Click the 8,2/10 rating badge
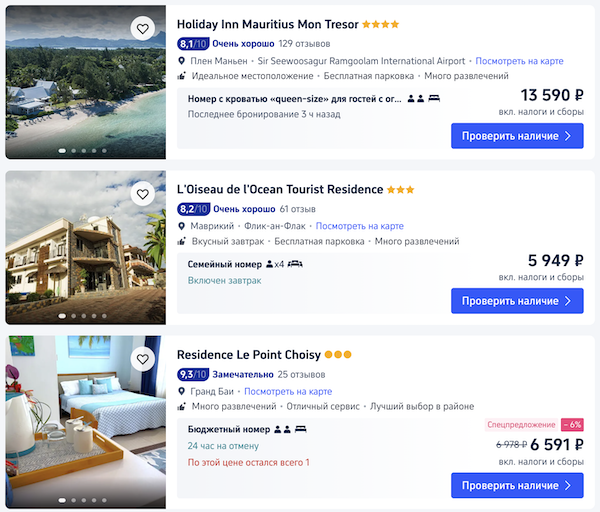 pyautogui.click(x=193, y=209)
